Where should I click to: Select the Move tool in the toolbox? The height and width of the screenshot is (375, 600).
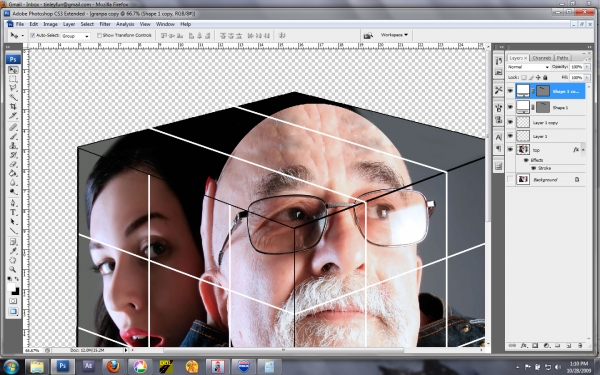[13, 70]
